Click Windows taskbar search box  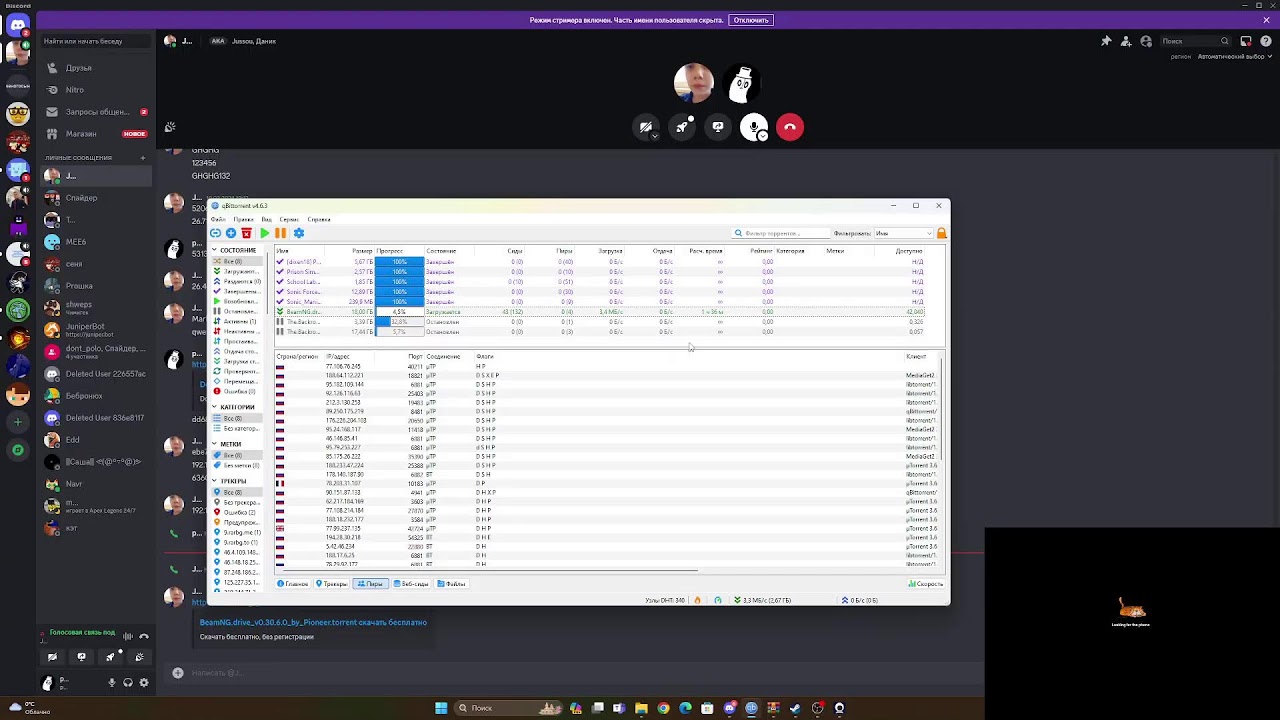[509, 708]
